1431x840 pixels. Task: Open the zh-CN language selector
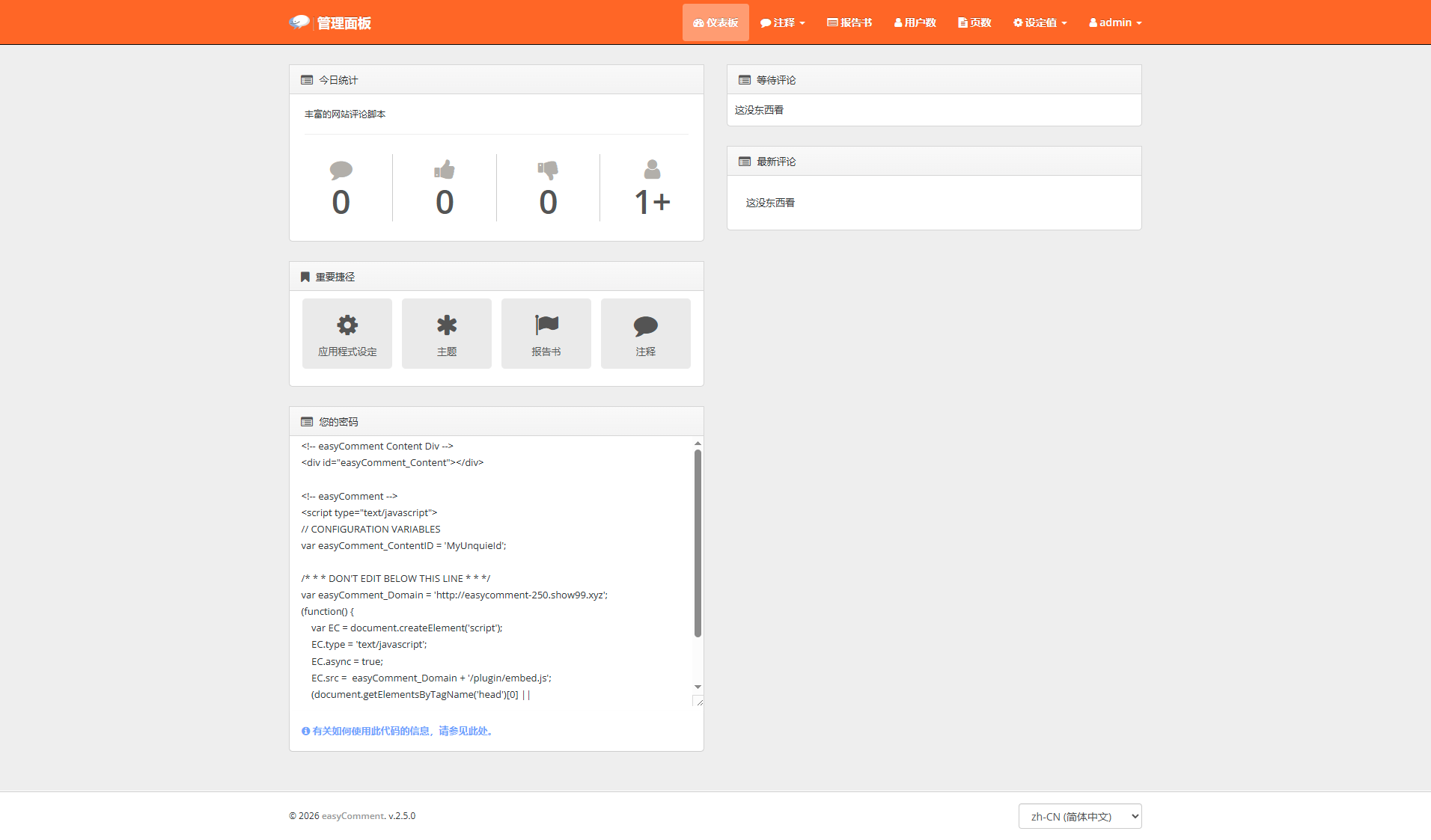pyautogui.click(x=1079, y=816)
